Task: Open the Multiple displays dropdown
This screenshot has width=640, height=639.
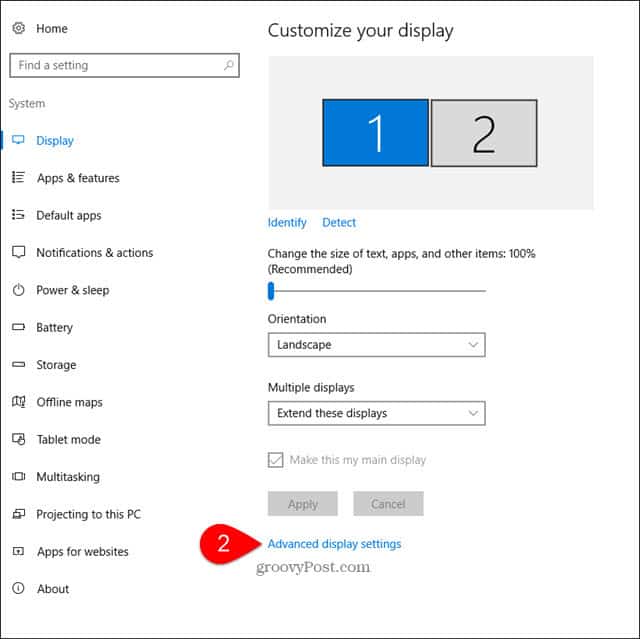Action: tap(376, 413)
